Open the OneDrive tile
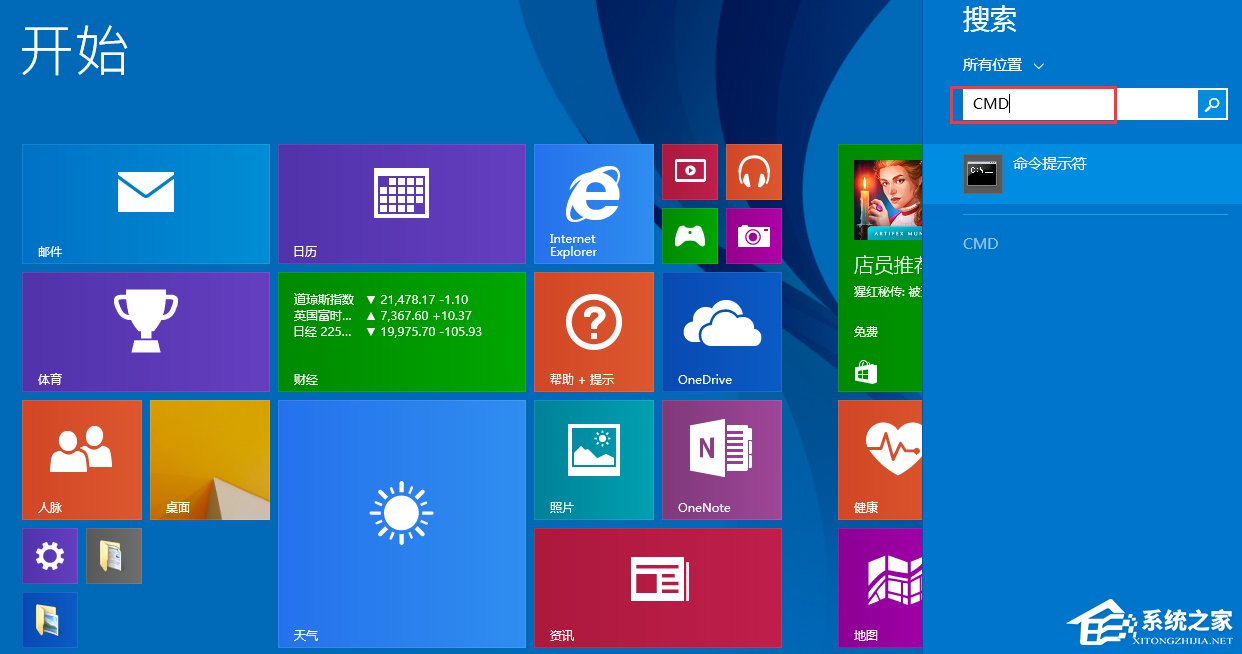The width and height of the screenshot is (1242, 654). click(x=721, y=331)
